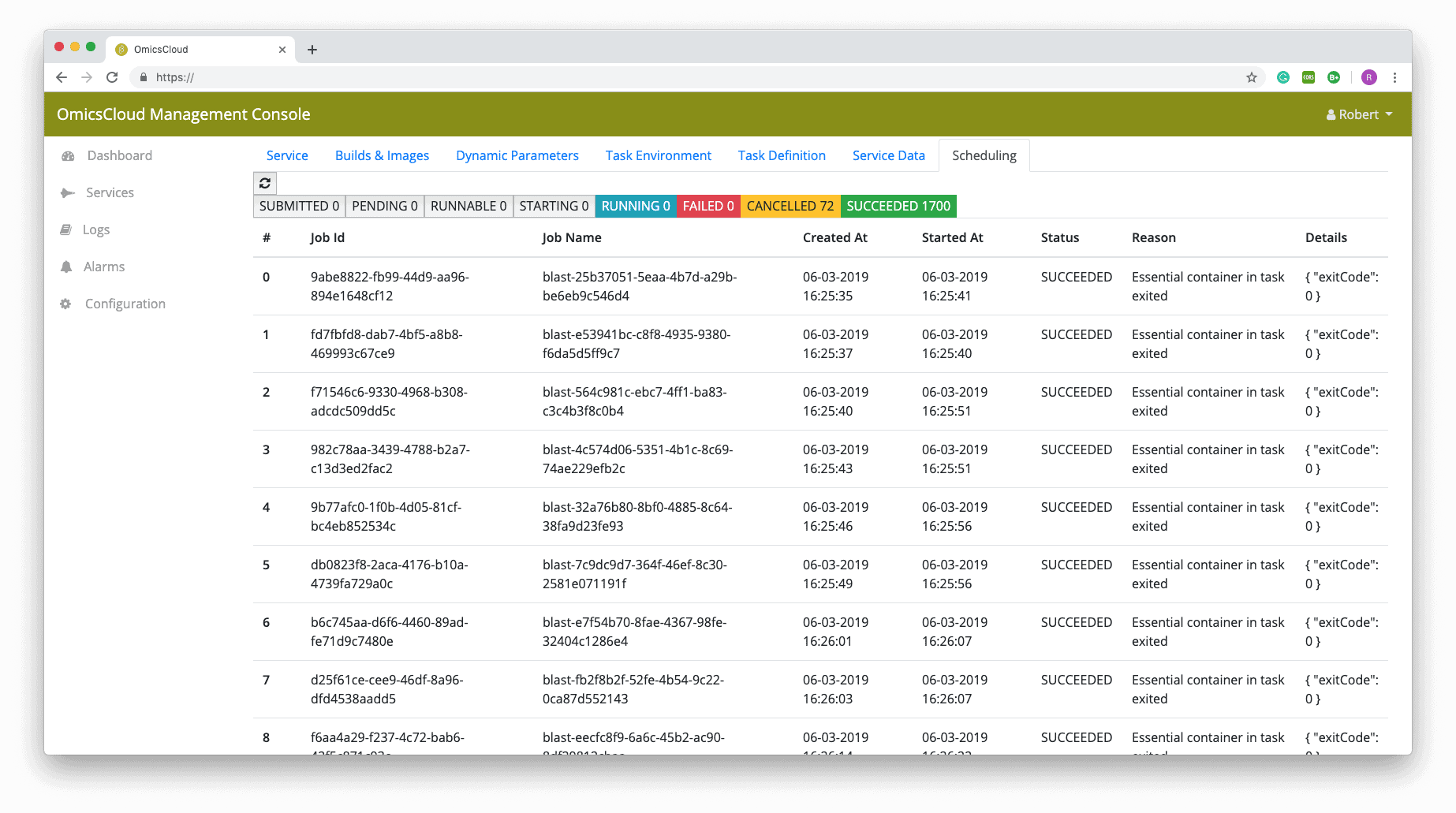The width and height of the screenshot is (1456, 813).
Task: Go back with browser back arrow
Action: tap(62, 77)
